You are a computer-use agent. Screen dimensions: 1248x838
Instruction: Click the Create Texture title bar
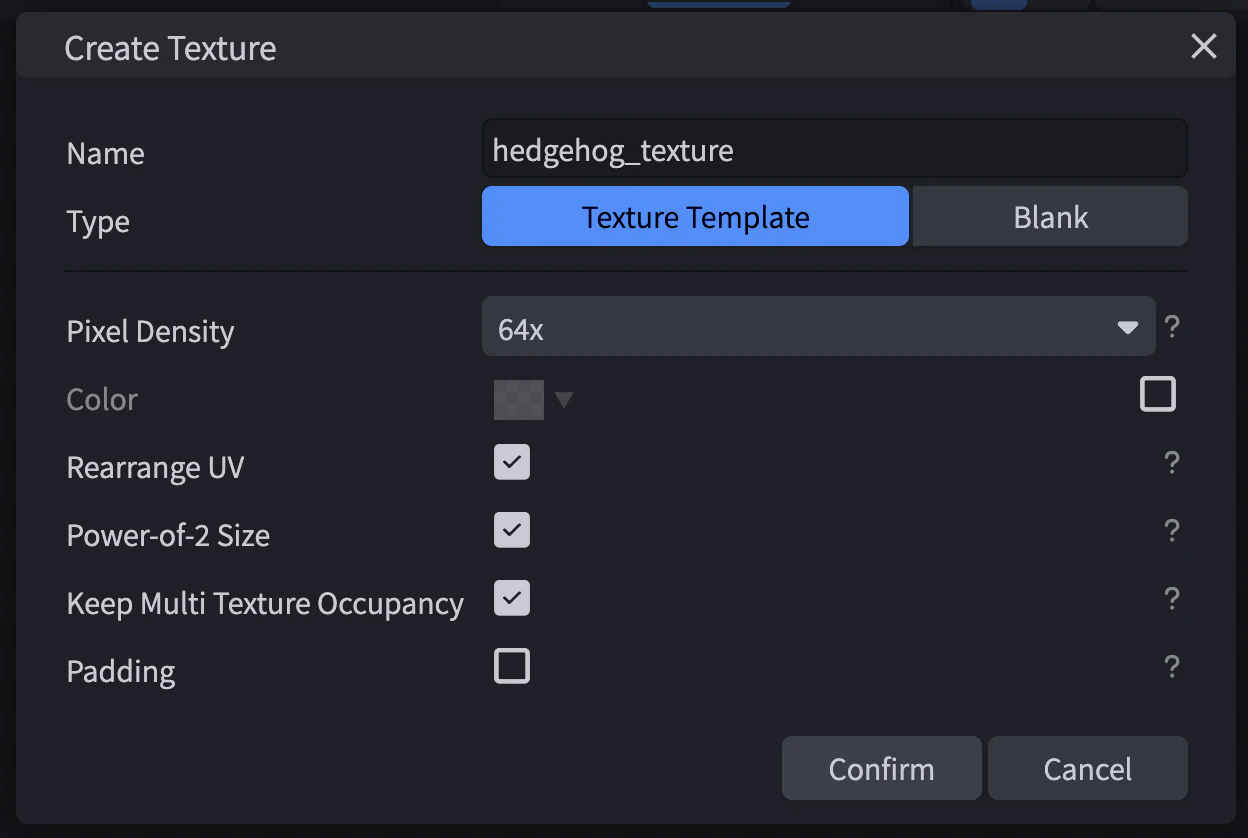tap(600, 47)
